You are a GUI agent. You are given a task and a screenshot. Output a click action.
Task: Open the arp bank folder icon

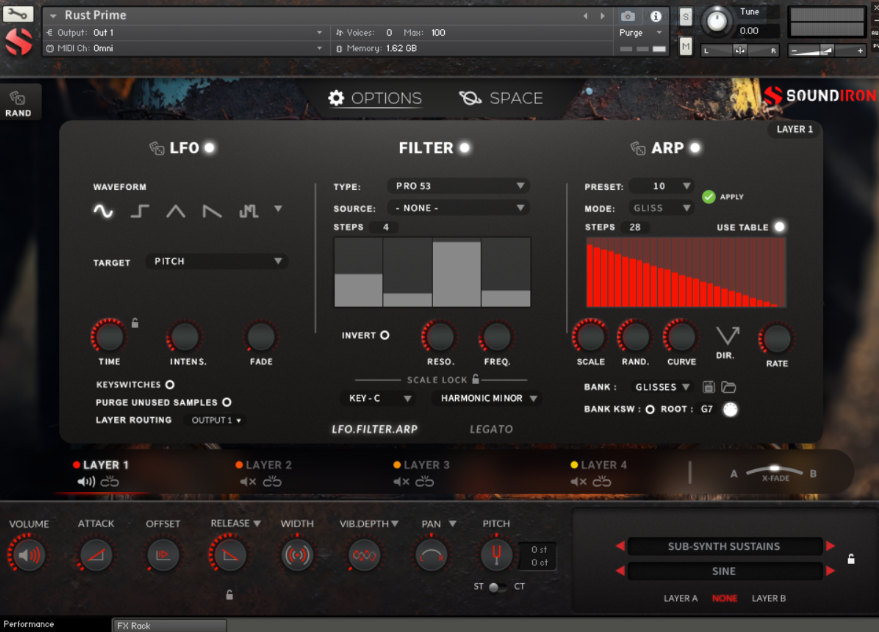[729, 387]
